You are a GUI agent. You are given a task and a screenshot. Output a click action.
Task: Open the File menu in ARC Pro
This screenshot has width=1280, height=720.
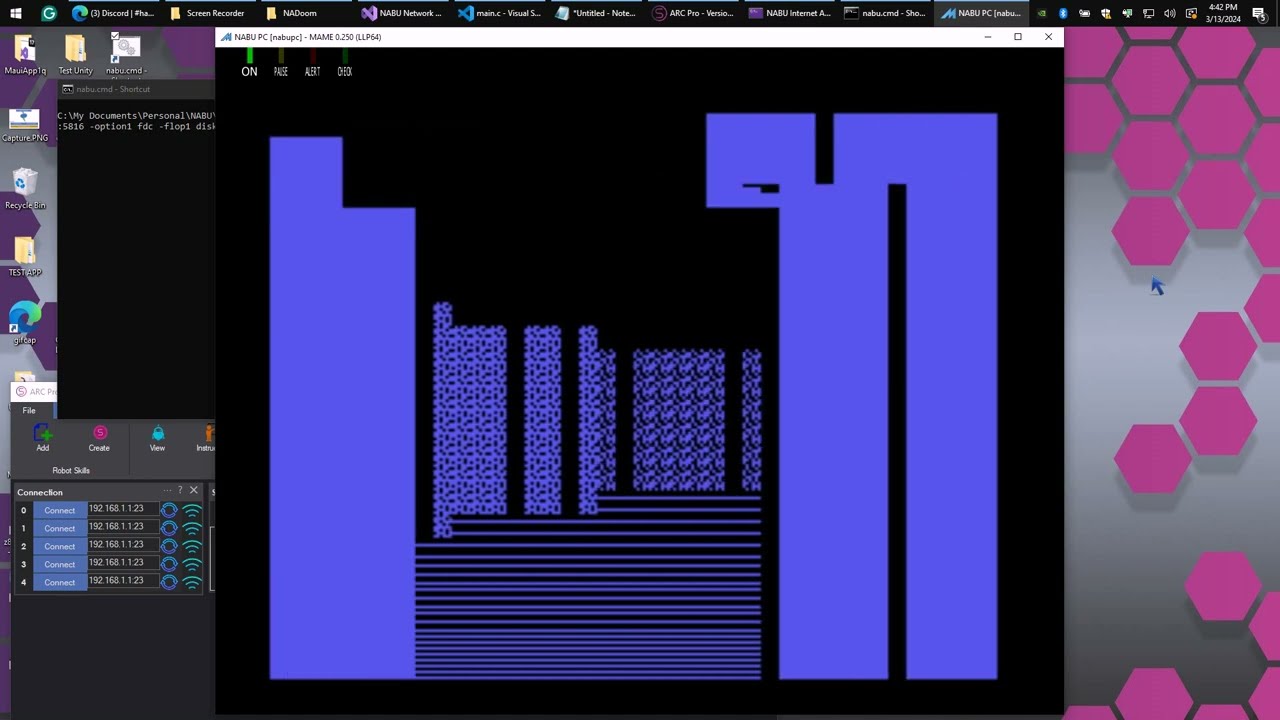29,410
